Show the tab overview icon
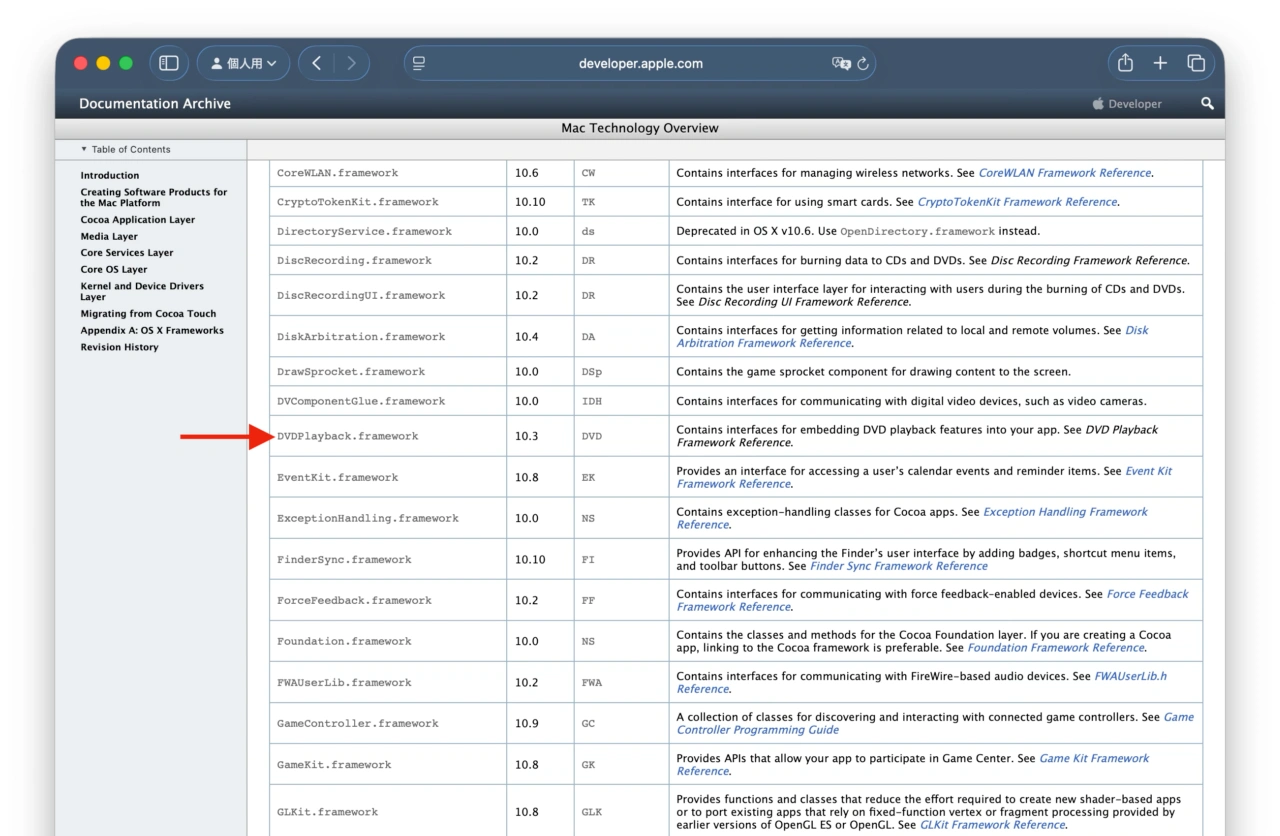The width and height of the screenshot is (1280, 836). [x=1196, y=63]
